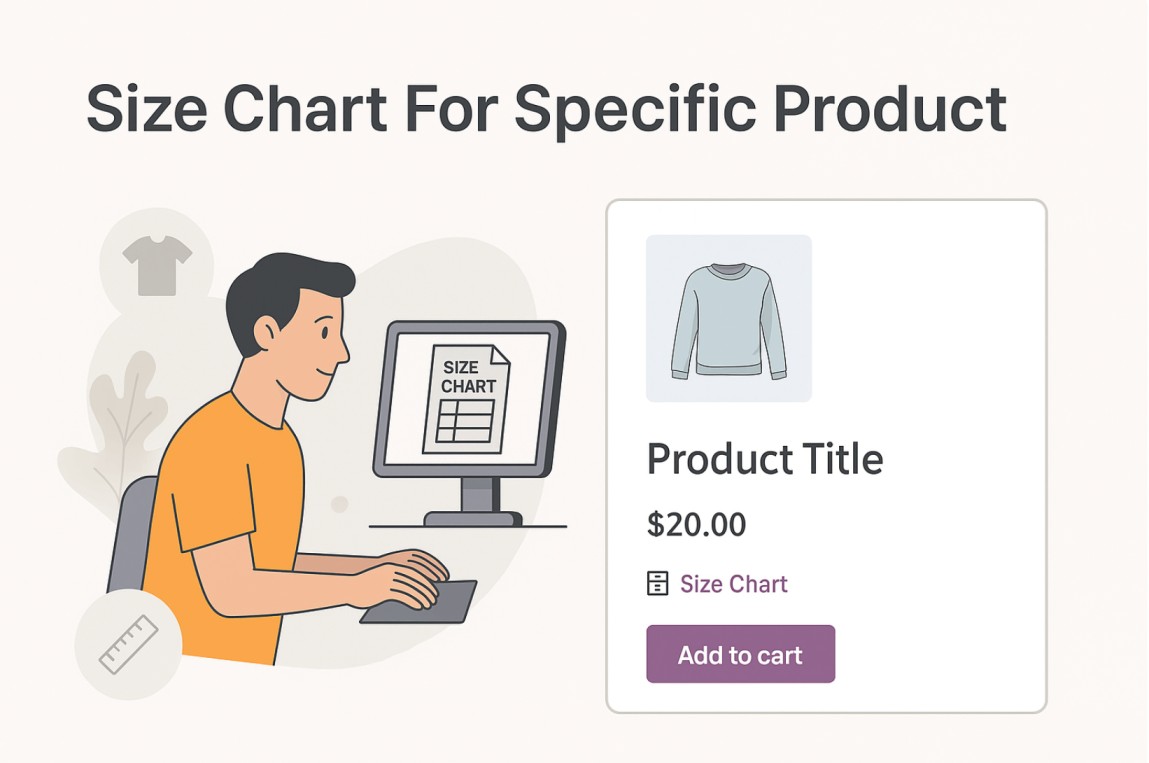Click the $20.00 price
The height and width of the screenshot is (763, 1149).
(x=696, y=525)
